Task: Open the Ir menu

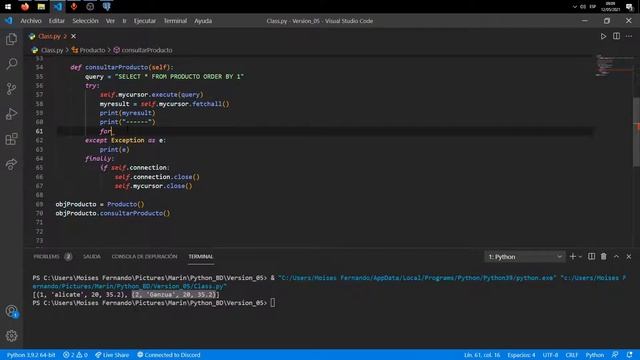Action: pos(124,21)
